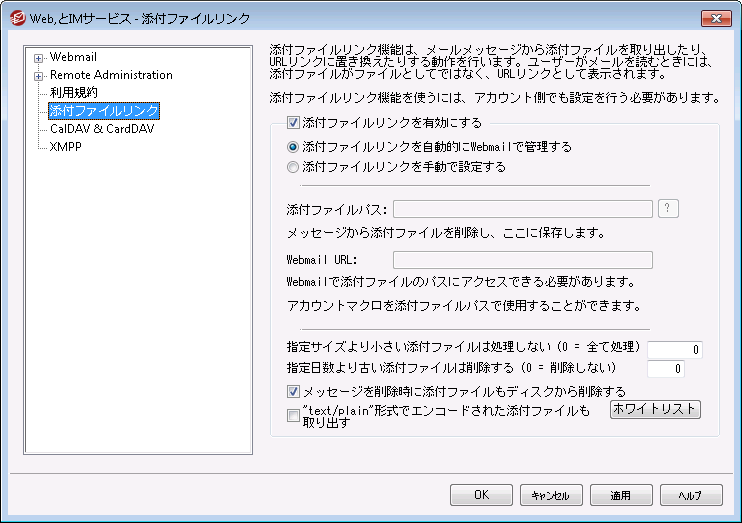Toggle 添付ファイルリンクを有効にする checkbox
Viewport: 742px width, 523px height.
[293, 124]
